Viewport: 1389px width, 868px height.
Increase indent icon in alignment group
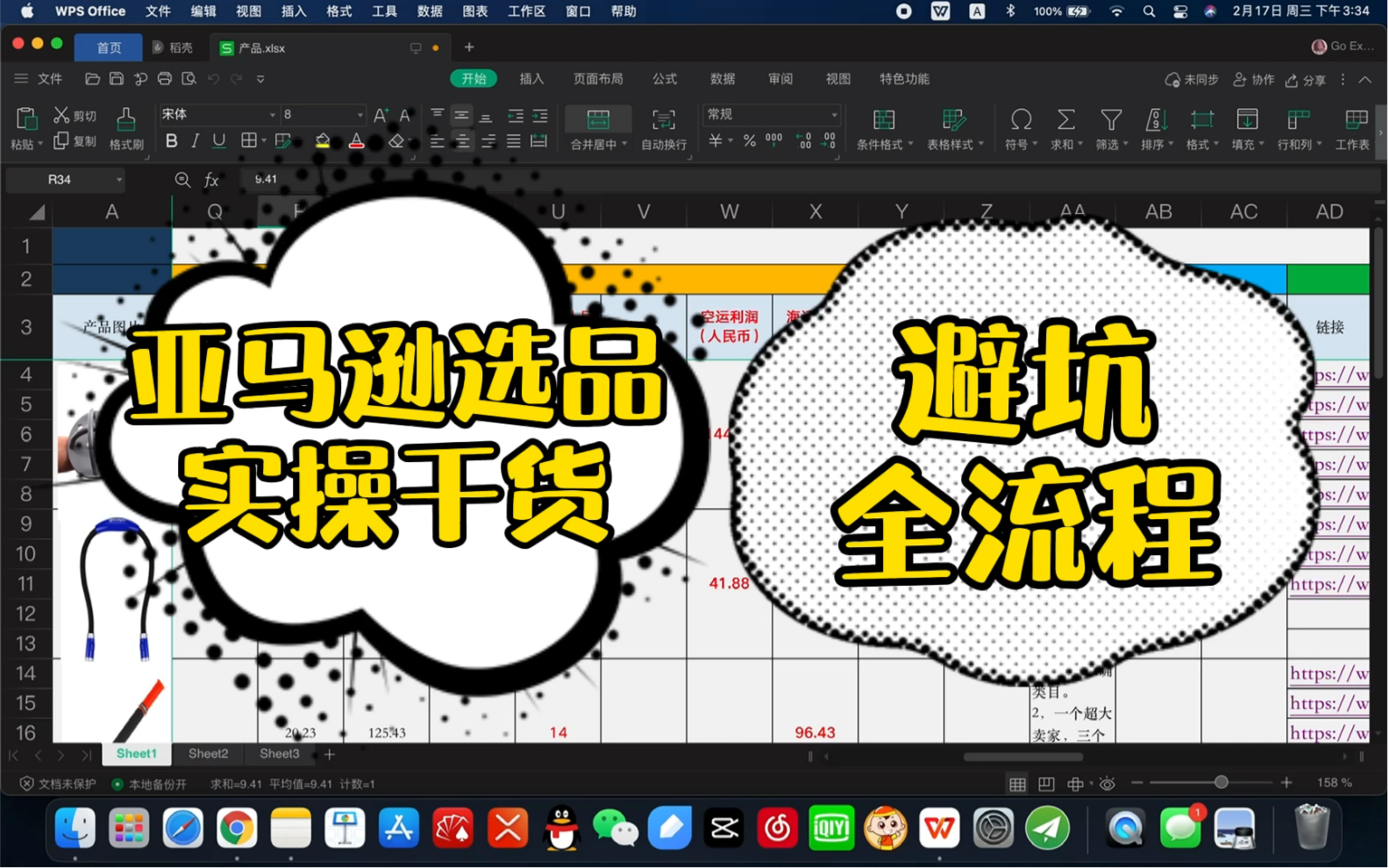click(x=540, y=115)
